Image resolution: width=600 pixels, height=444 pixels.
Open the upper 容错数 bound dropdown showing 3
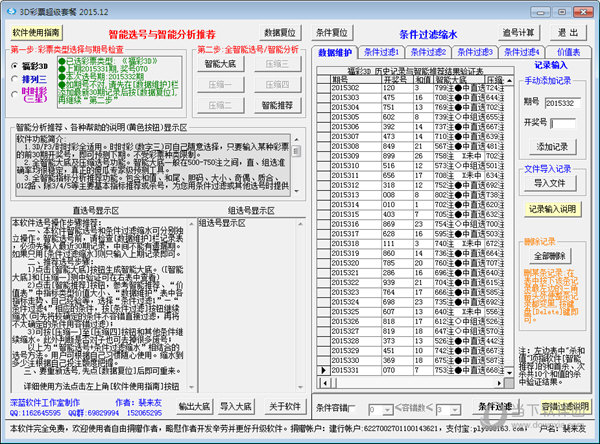coord(455,410)
